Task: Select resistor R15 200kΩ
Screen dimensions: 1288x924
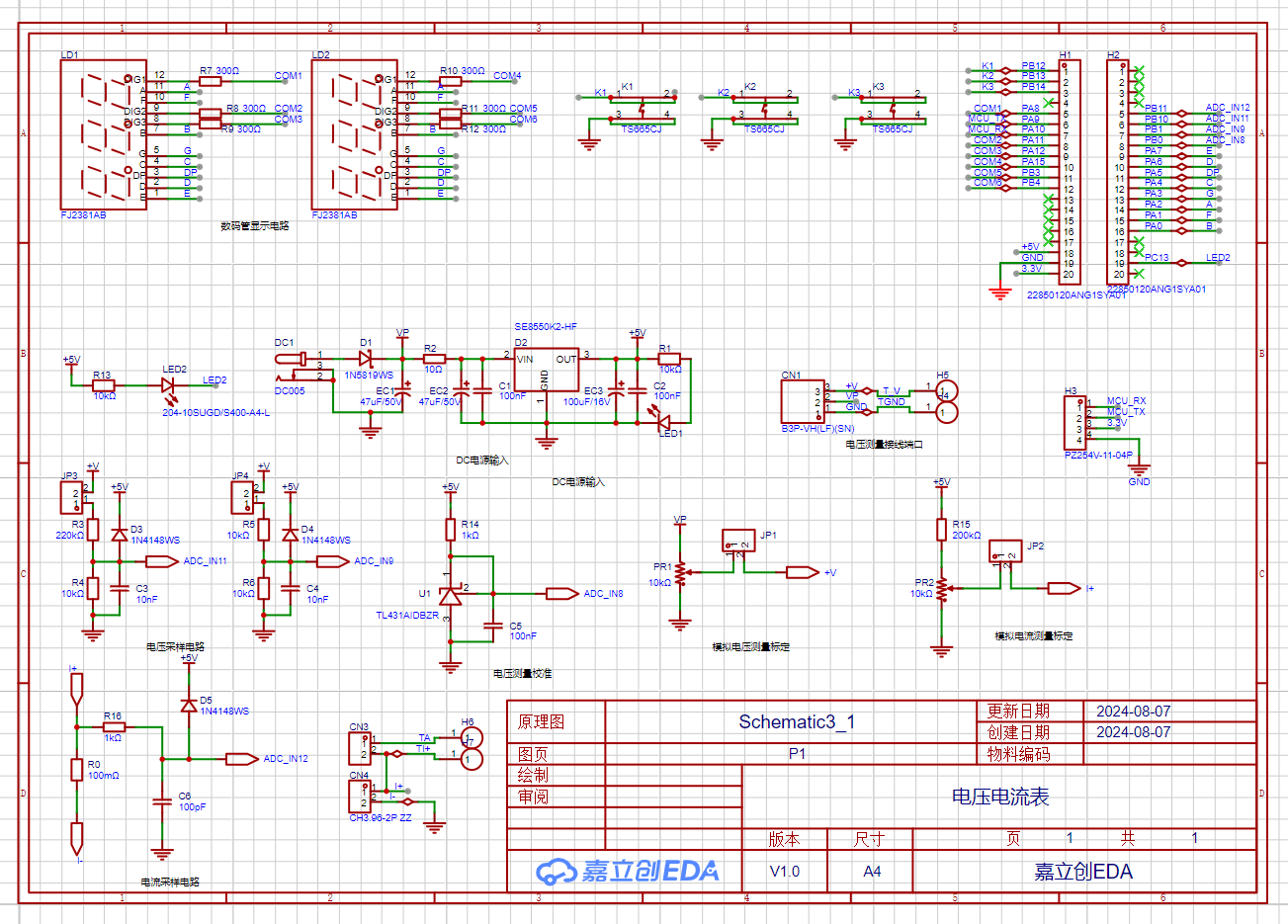Action: (x=942, y=530)
